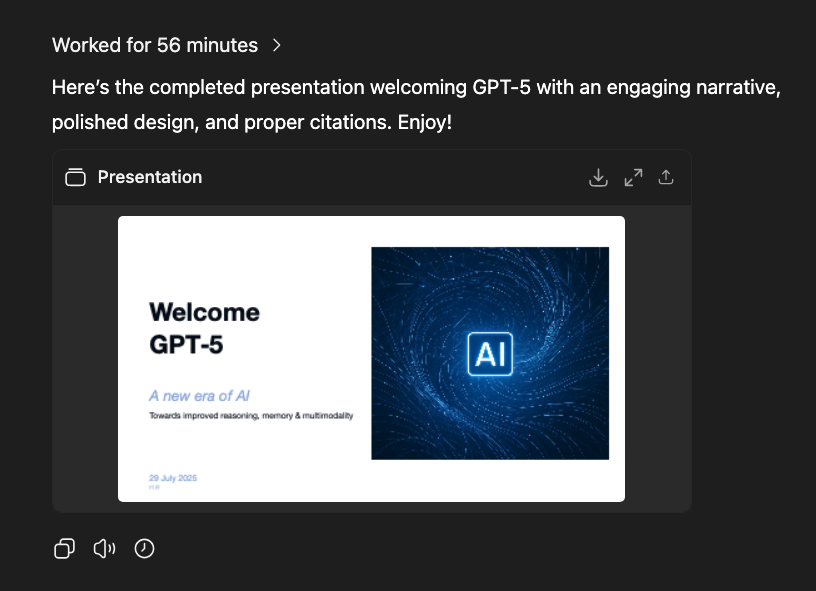Click the '29 July 2025' date text

pyautogui.click(x=173, y=478)
